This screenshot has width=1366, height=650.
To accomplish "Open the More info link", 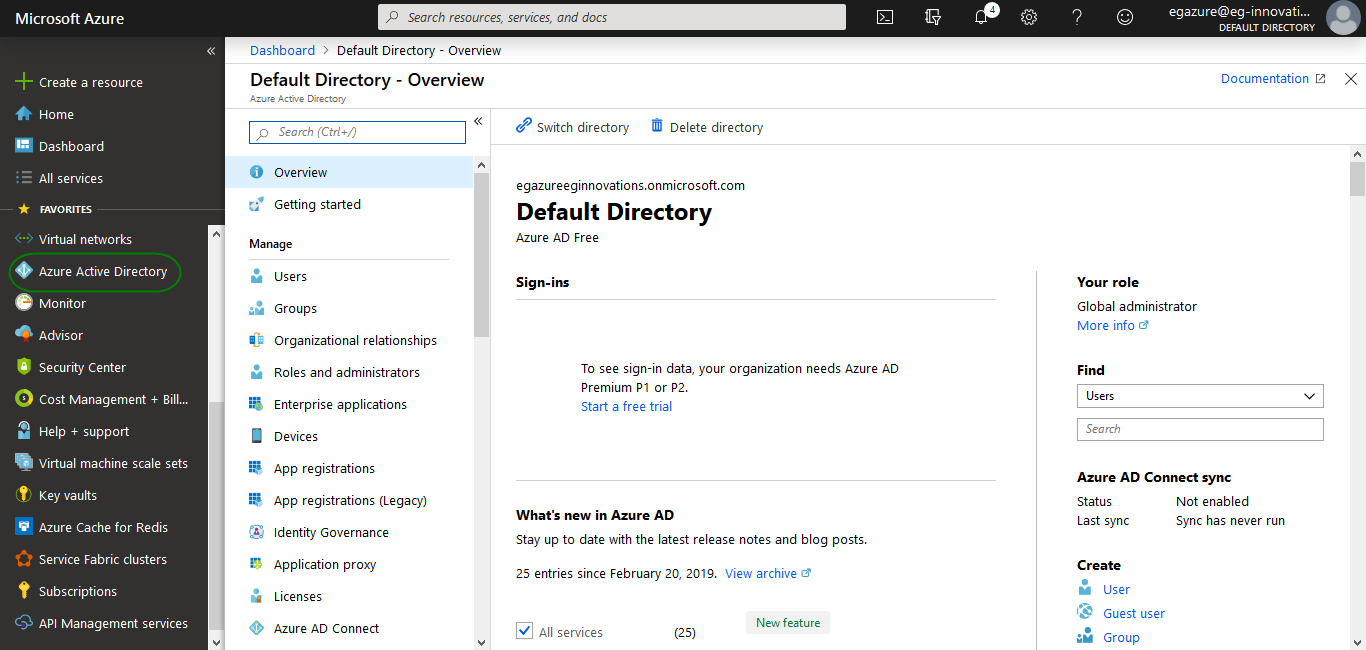I will 1113,325.
